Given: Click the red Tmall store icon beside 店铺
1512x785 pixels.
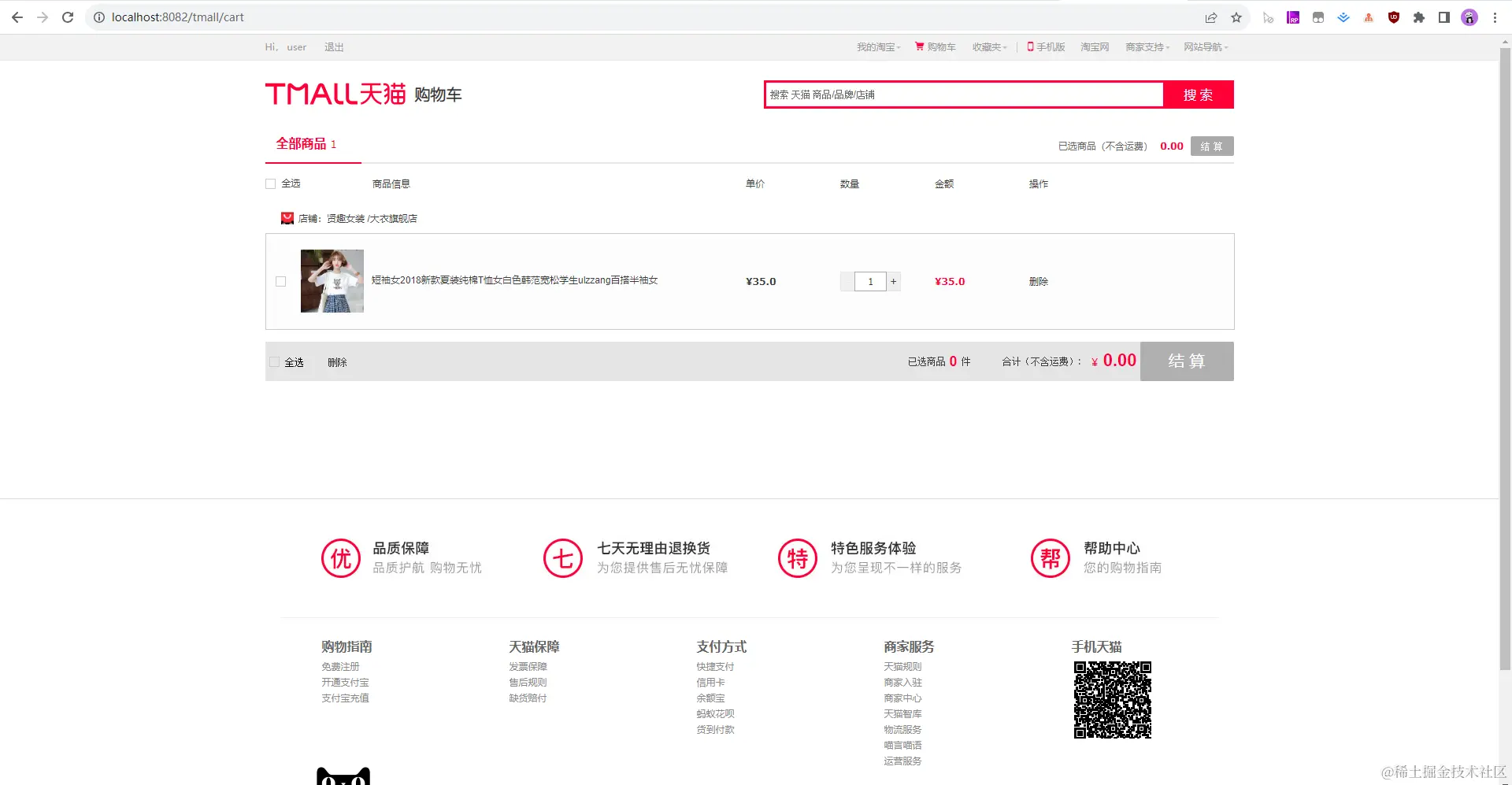Looking at the screenshot, I should coord(287,218).
